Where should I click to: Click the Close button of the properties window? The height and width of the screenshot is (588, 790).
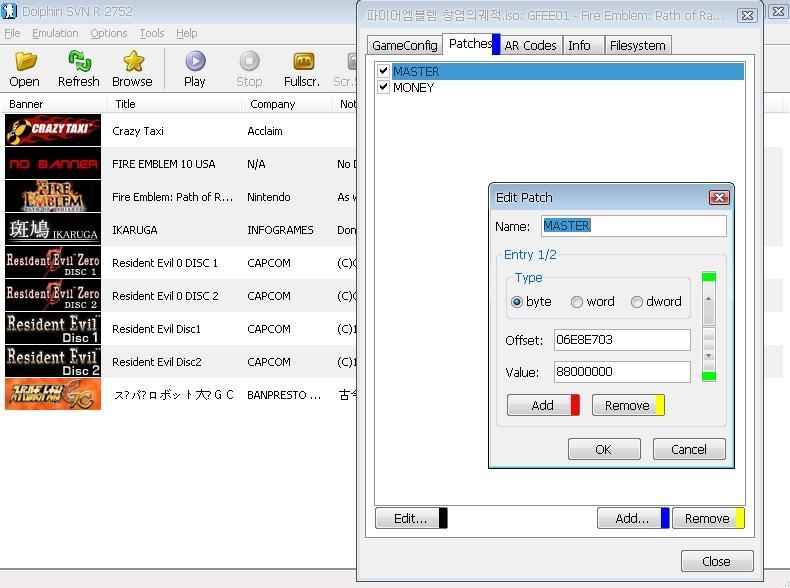tap(717, 561)
